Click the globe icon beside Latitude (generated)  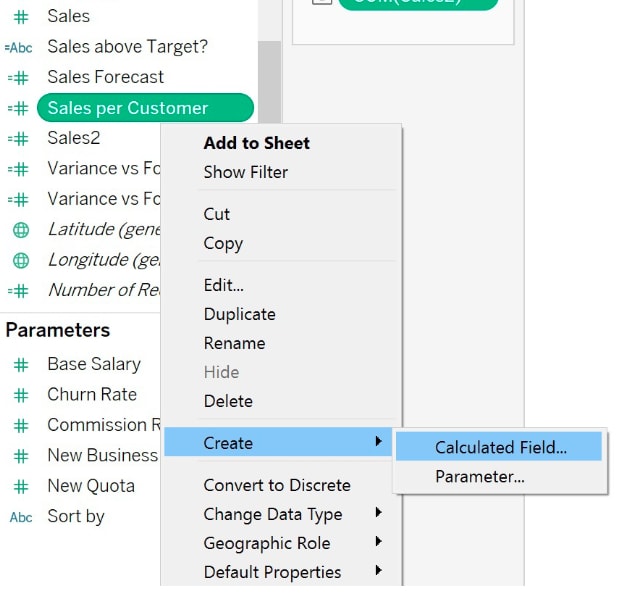[20, 230]
